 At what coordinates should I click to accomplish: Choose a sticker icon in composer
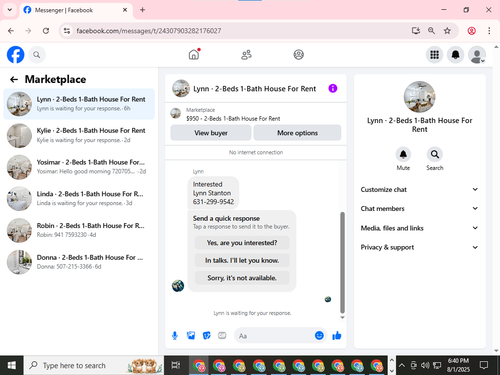207,336
